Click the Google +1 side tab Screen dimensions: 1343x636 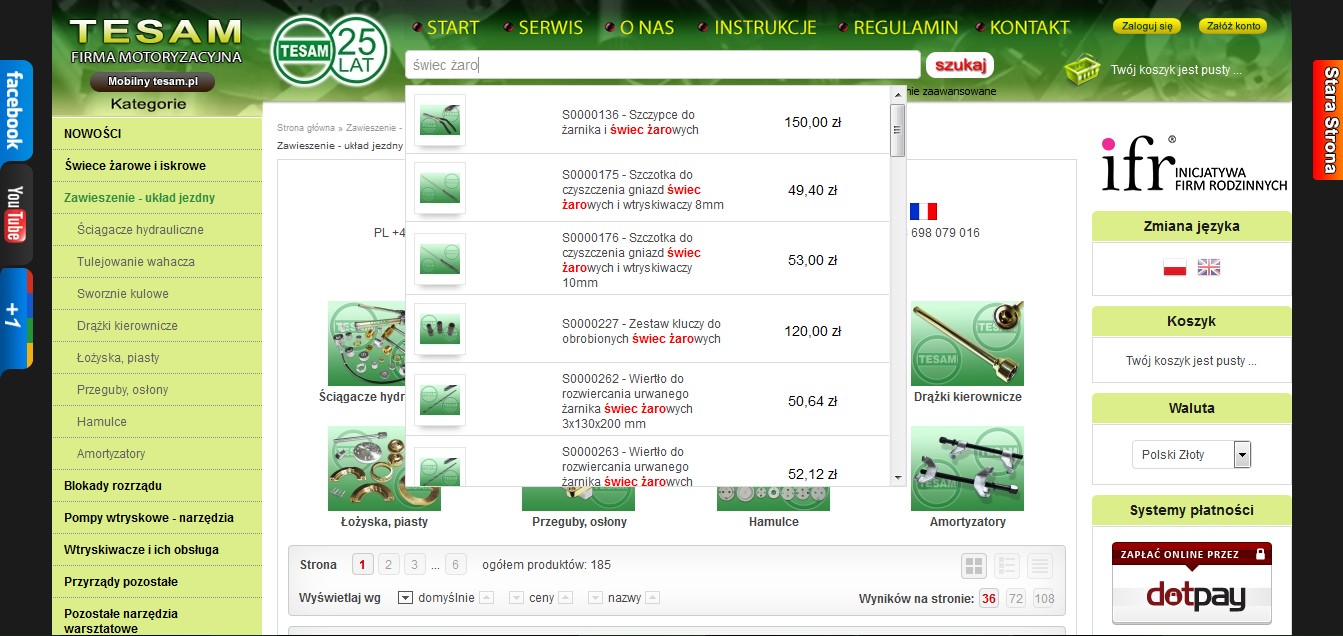point(15,318)
